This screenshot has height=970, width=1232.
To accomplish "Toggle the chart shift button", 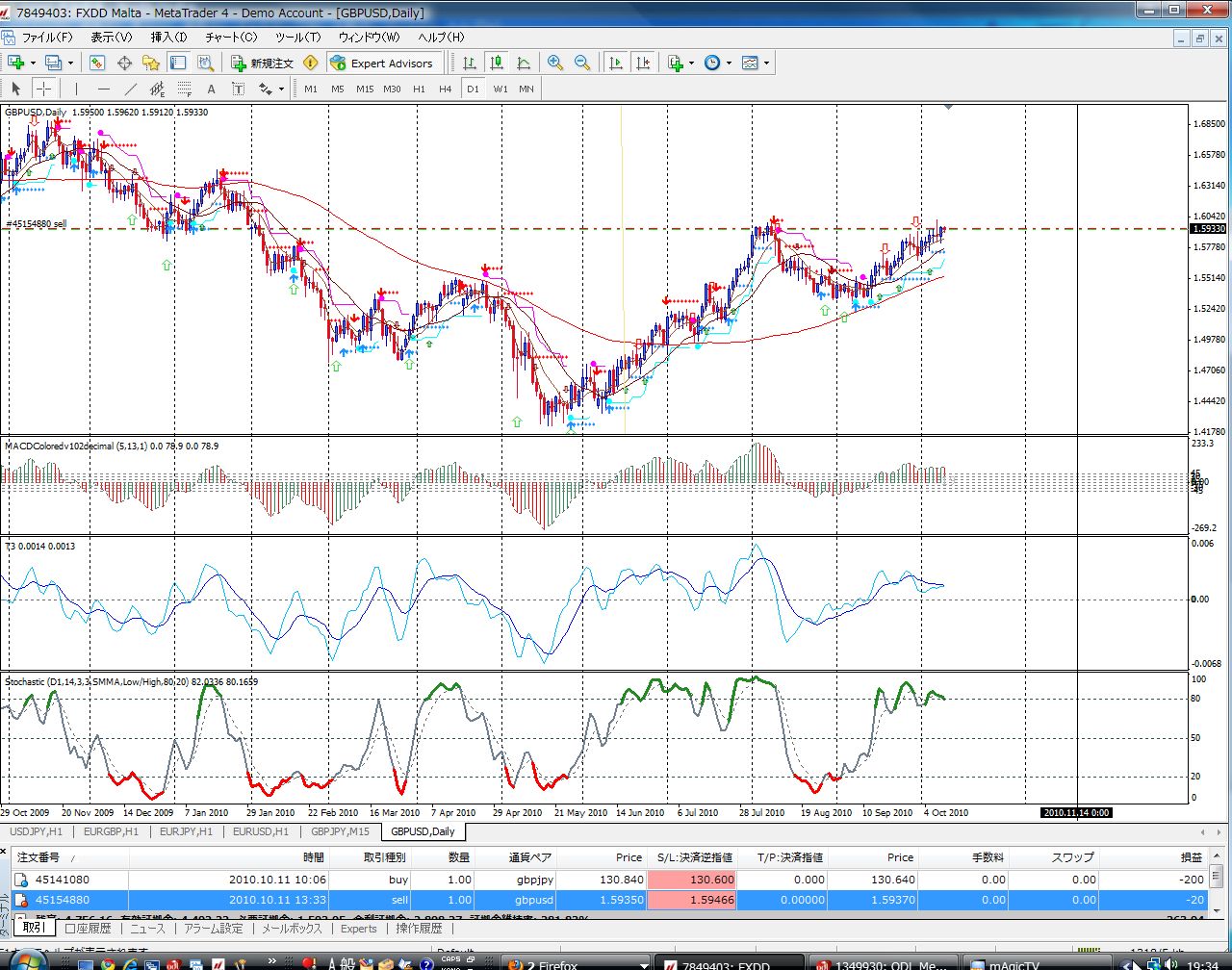I will [x=643, y=63].
